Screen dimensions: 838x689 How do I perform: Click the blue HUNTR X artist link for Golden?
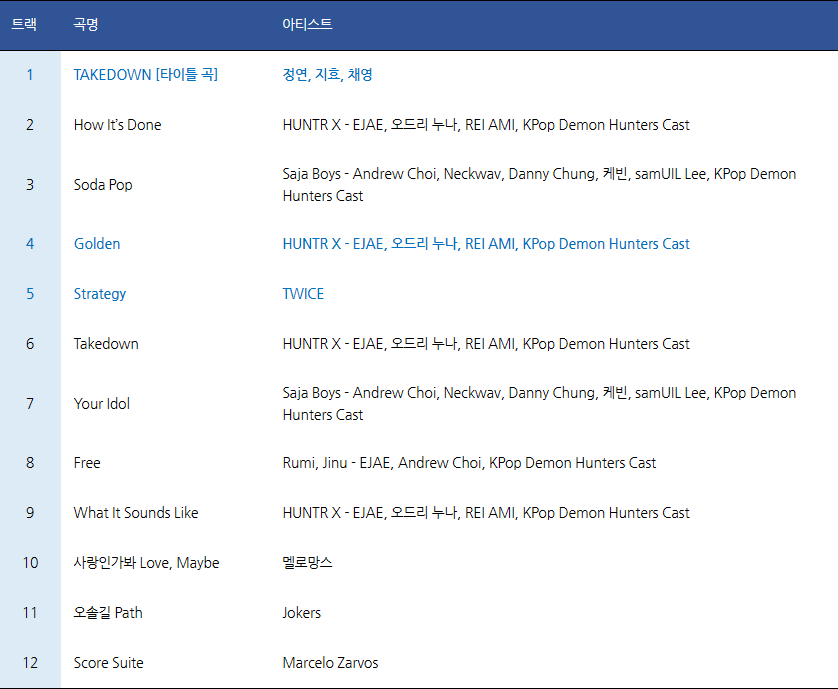pyautogui.click(x=486, y=244)
